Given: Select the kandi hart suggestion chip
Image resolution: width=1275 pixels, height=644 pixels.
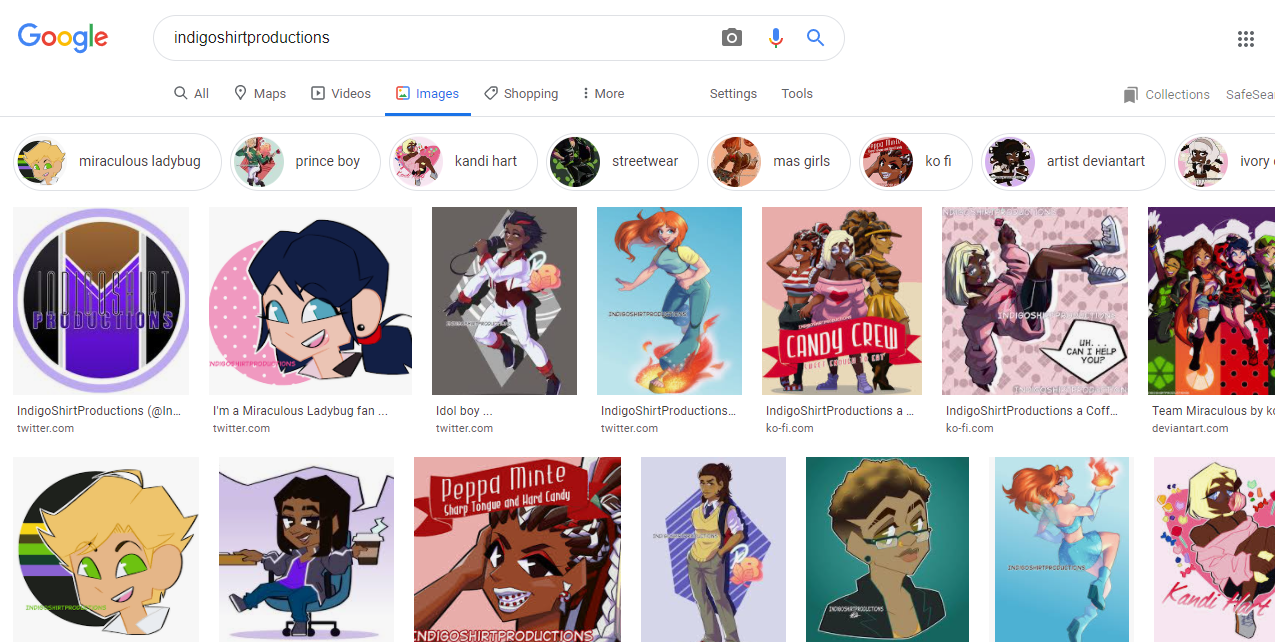Looking at the screenshot, I should [x=463, y=162].
